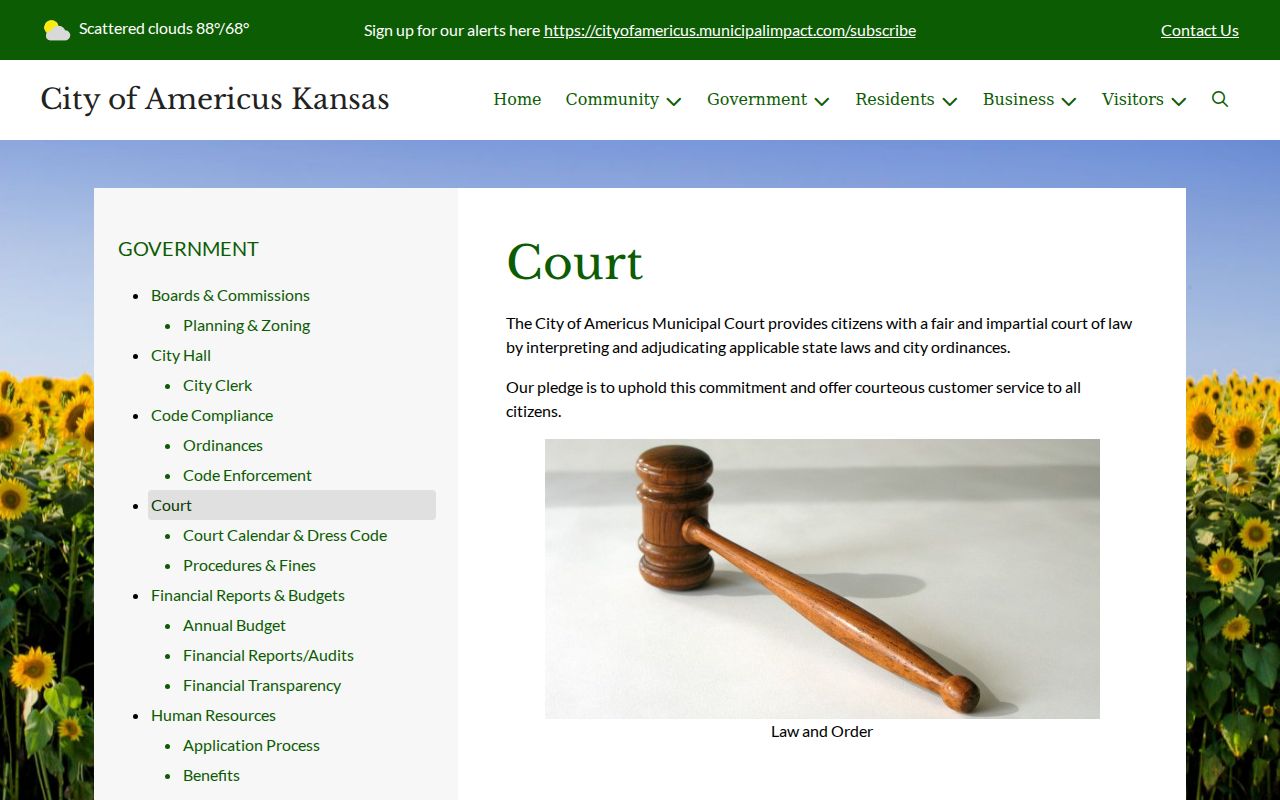Open the alerts subscribe URL link
Screen dimensions: 1280x800
730,30
